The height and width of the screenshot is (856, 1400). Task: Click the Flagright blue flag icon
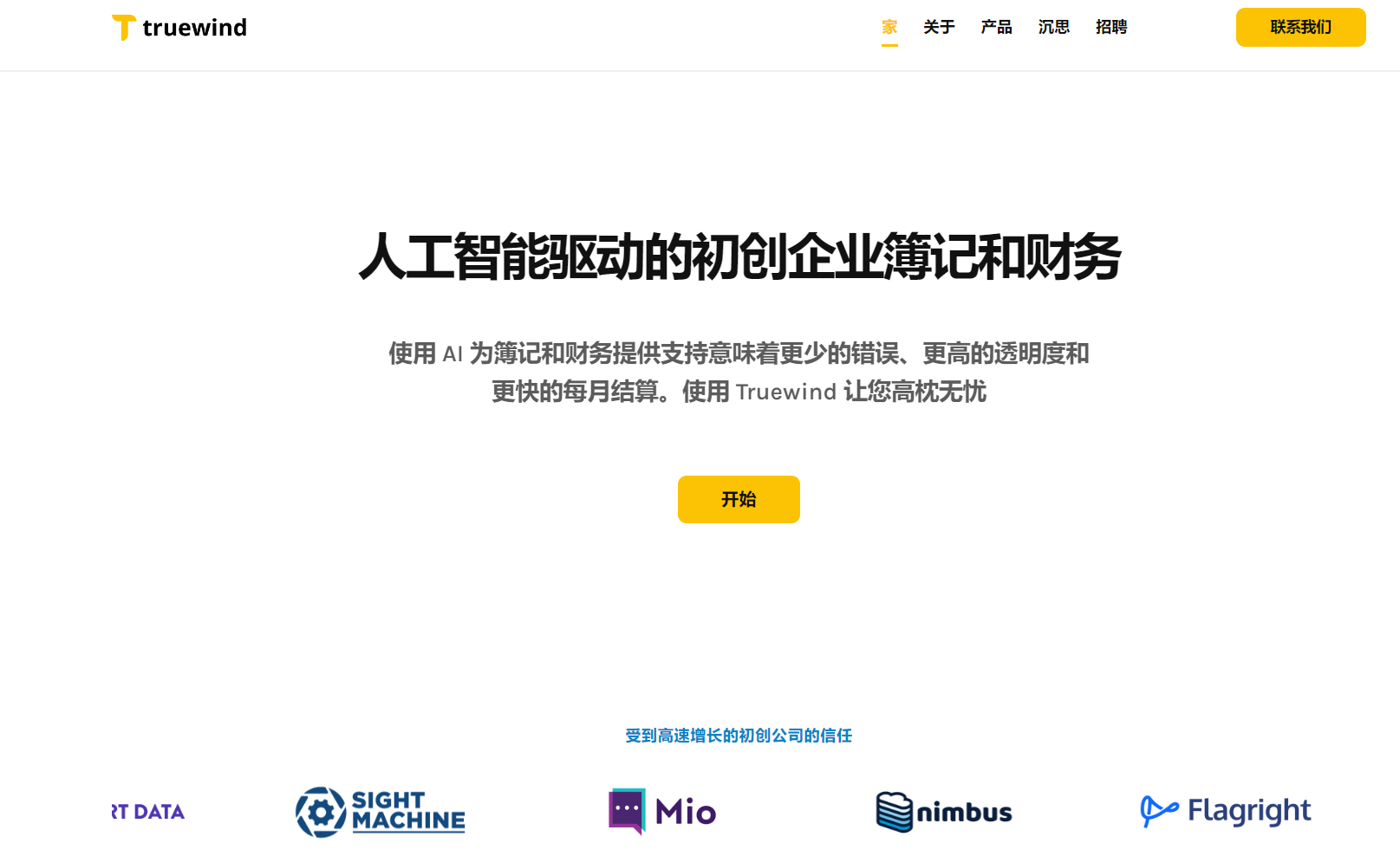(1159, 811)
